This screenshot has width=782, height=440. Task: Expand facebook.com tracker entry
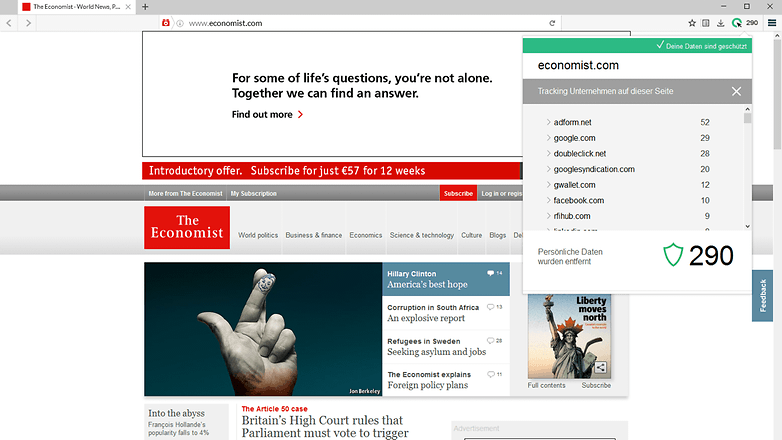(548, 200)
